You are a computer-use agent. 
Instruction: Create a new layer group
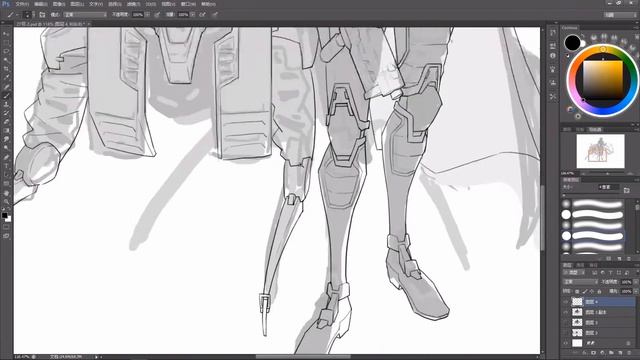point(611,352)
